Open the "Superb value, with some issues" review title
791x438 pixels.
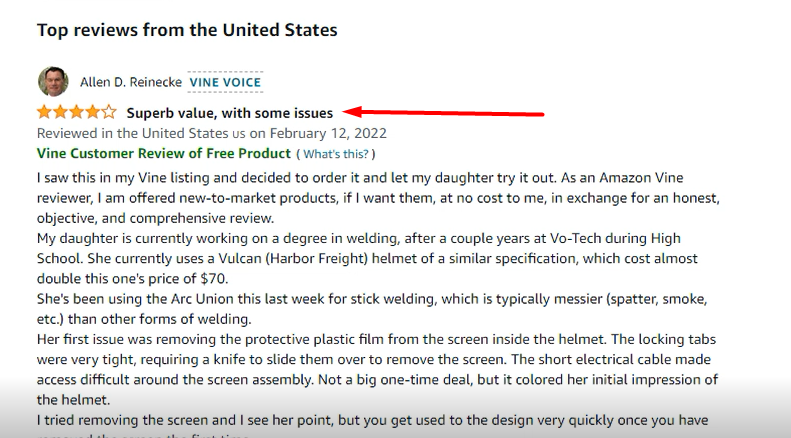pos(230,113)
